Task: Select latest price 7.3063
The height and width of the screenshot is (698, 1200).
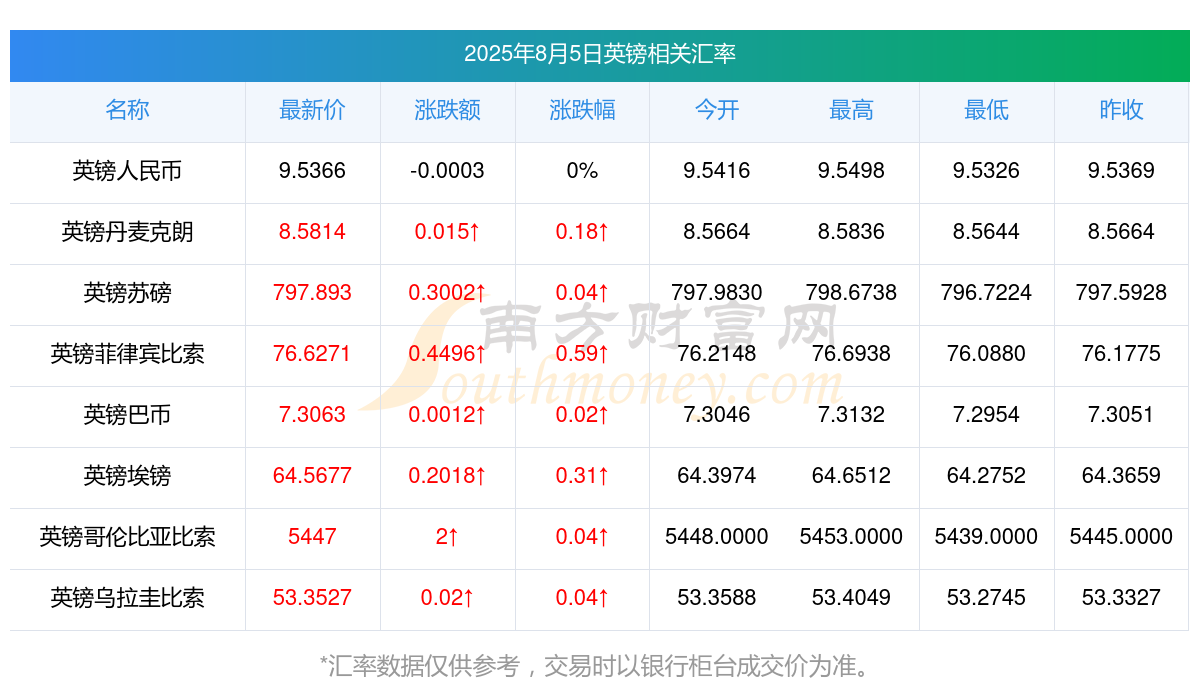Action: pyautogui.click(x=312, y=415)
